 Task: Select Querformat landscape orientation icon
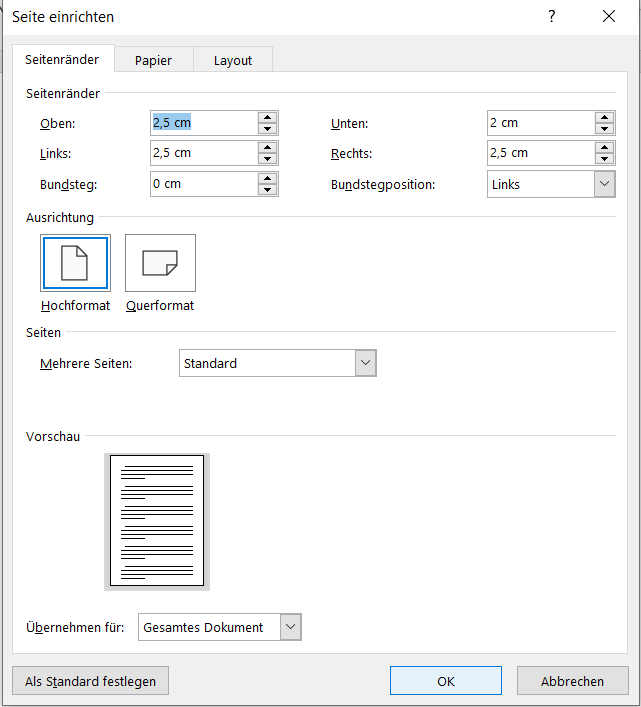click(160, 263)
